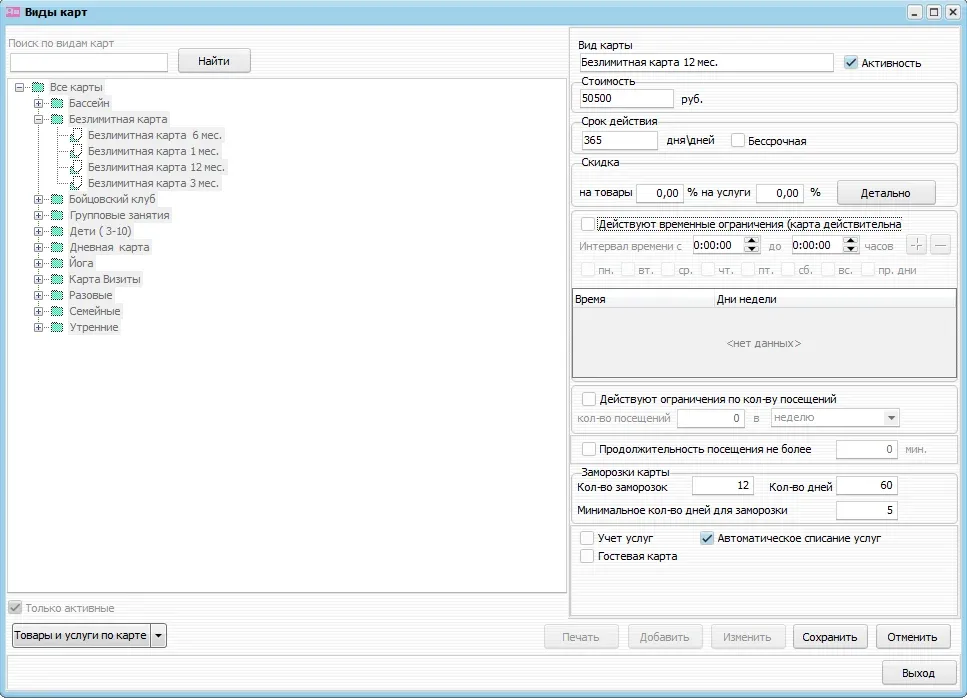The height and width of the screenshot is (698, 967).
Task: Click the folder icon next to Семейные
Action: 57,311
